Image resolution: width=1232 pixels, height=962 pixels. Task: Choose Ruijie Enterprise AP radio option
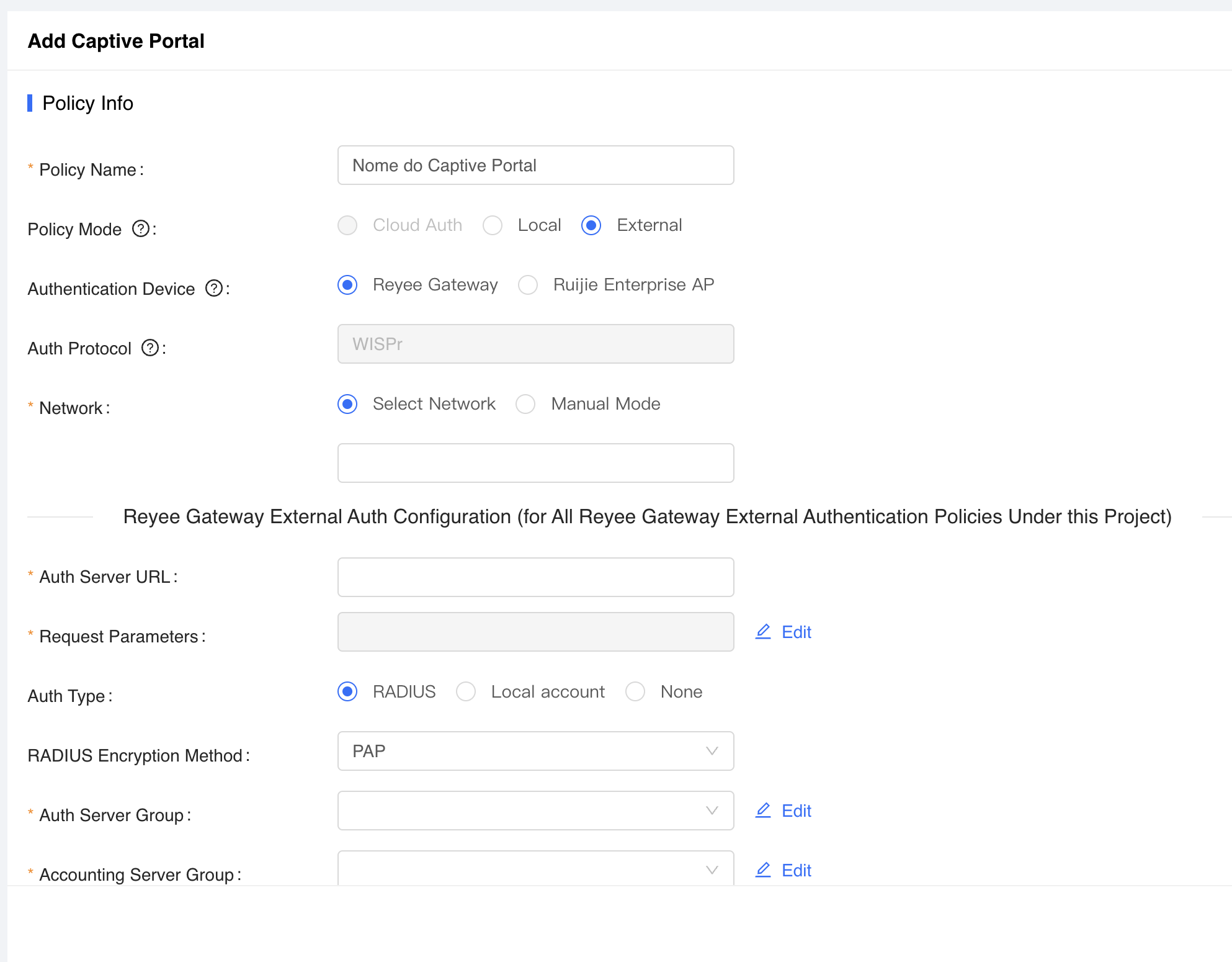tap(529, 285)
